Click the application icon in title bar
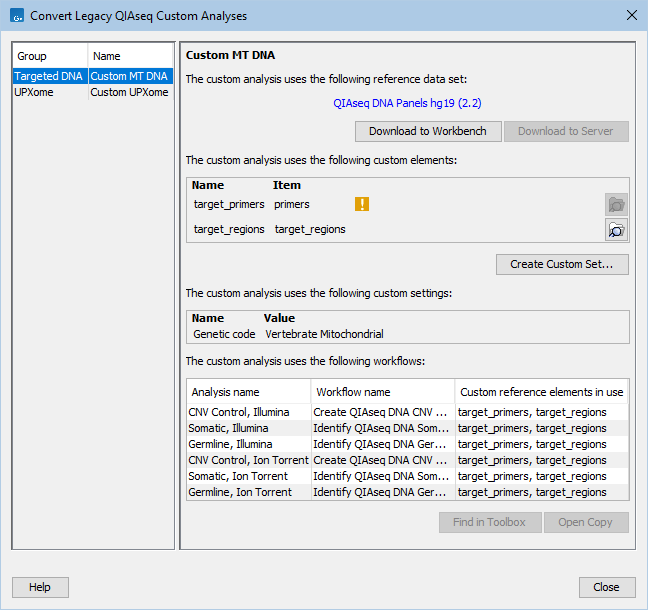648x610 pixels. [x=17, y=16]
